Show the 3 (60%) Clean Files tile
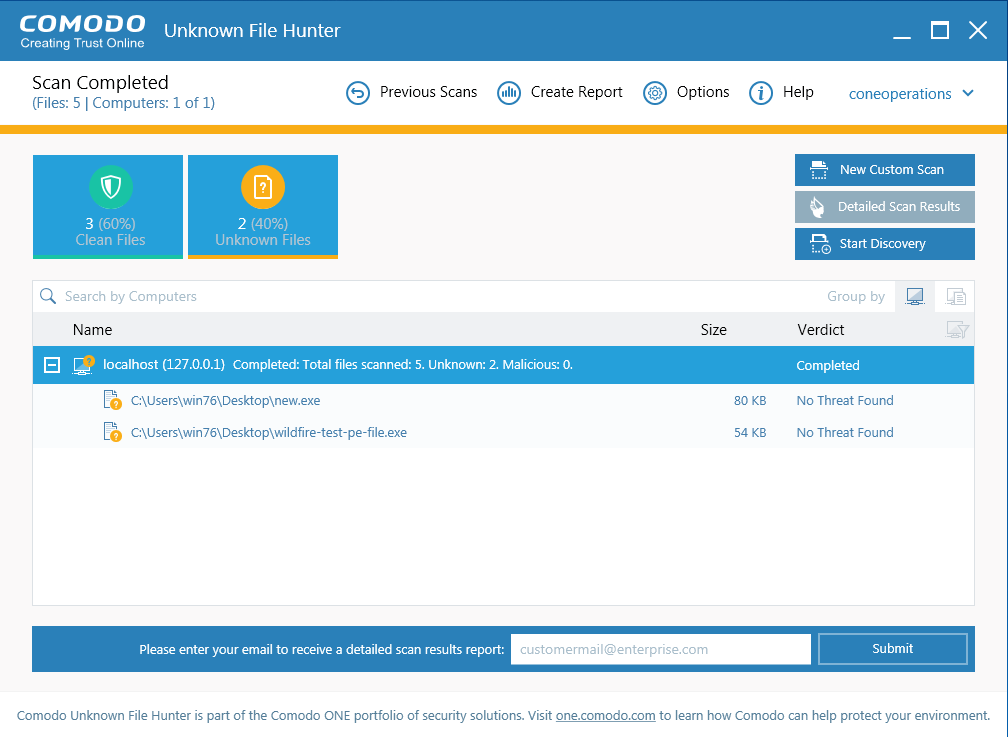The image size is (1008, 737). (108, 207)
